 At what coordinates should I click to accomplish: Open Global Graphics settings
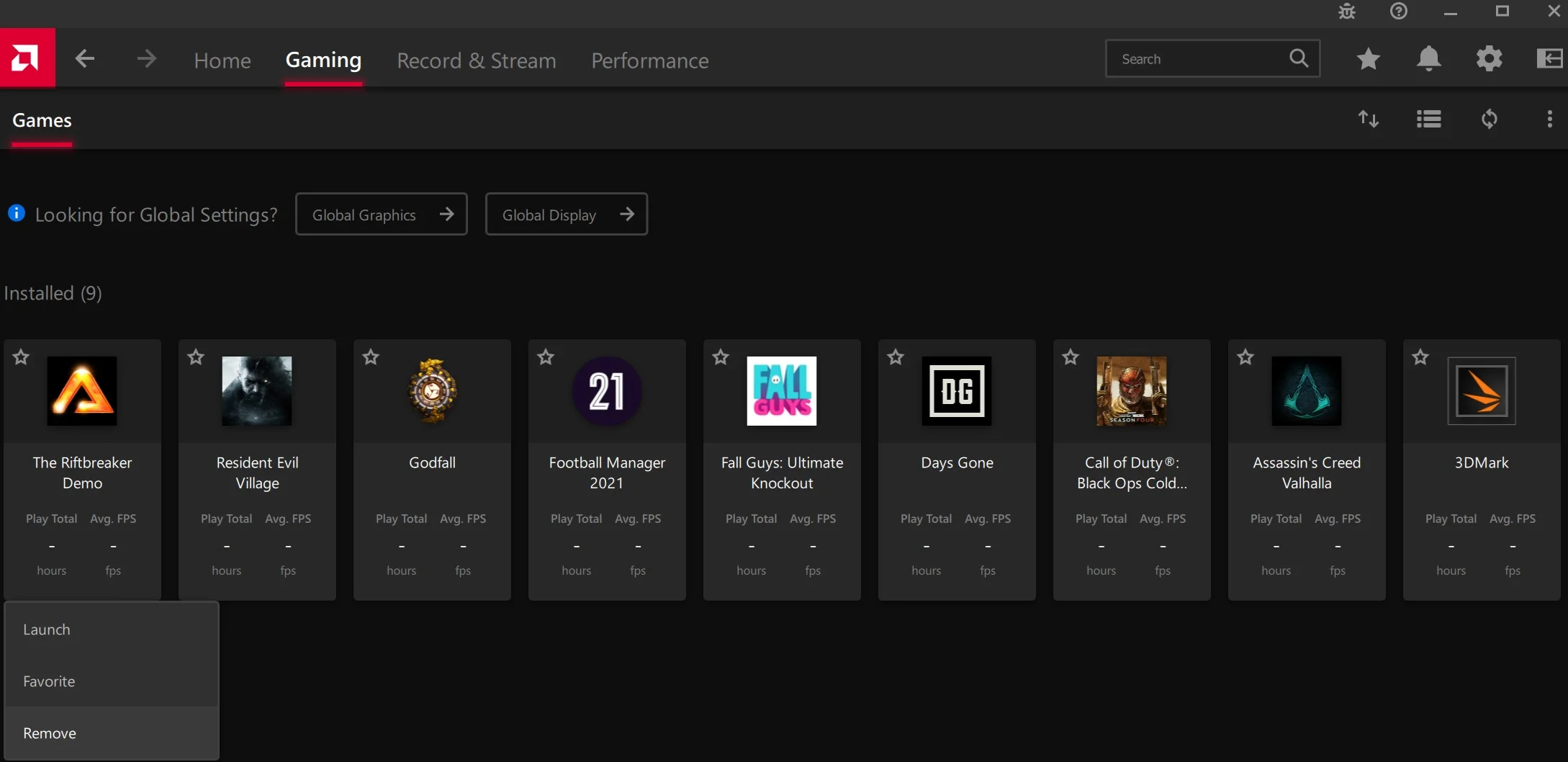[382, 214]
